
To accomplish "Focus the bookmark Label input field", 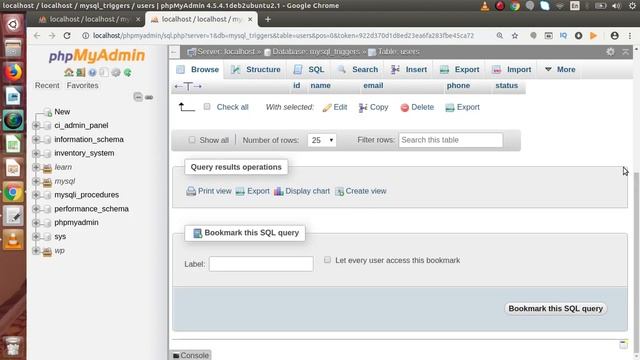I will (x=261, y=264).
